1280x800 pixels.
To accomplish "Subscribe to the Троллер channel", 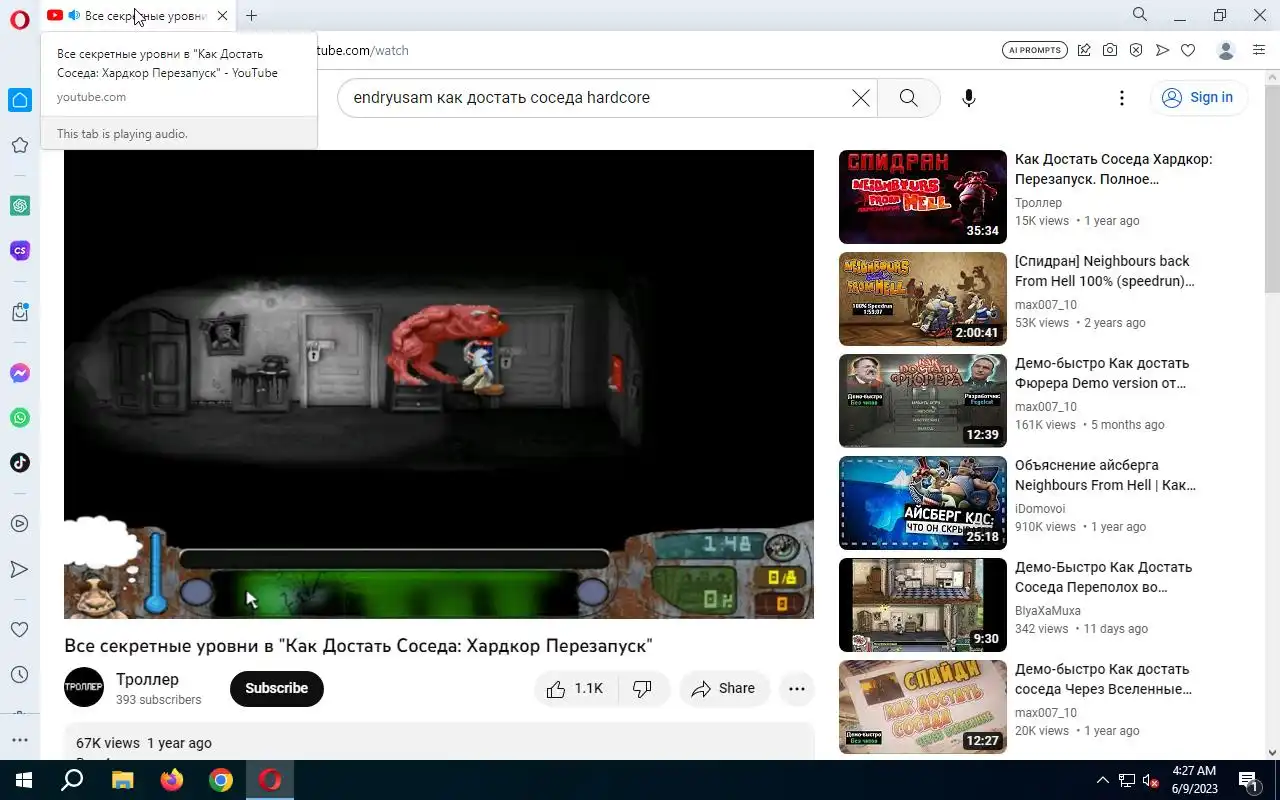I will [x=277, y=688].
